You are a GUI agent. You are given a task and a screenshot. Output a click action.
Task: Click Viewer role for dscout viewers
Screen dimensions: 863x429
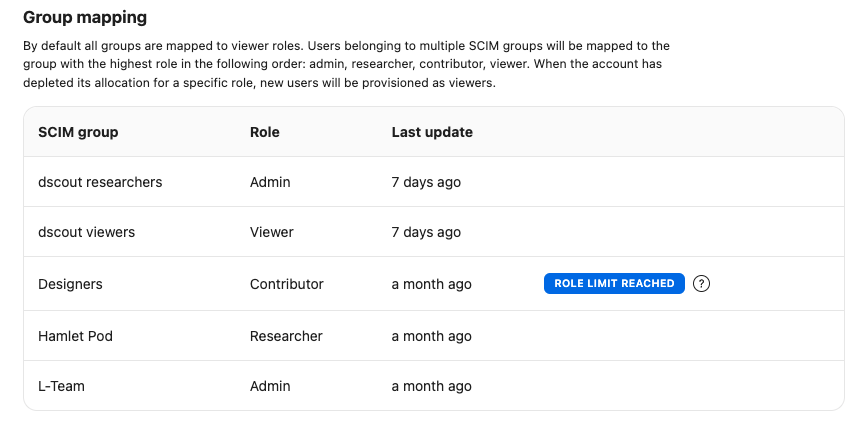pyautogui.click(x=272, y=232)
